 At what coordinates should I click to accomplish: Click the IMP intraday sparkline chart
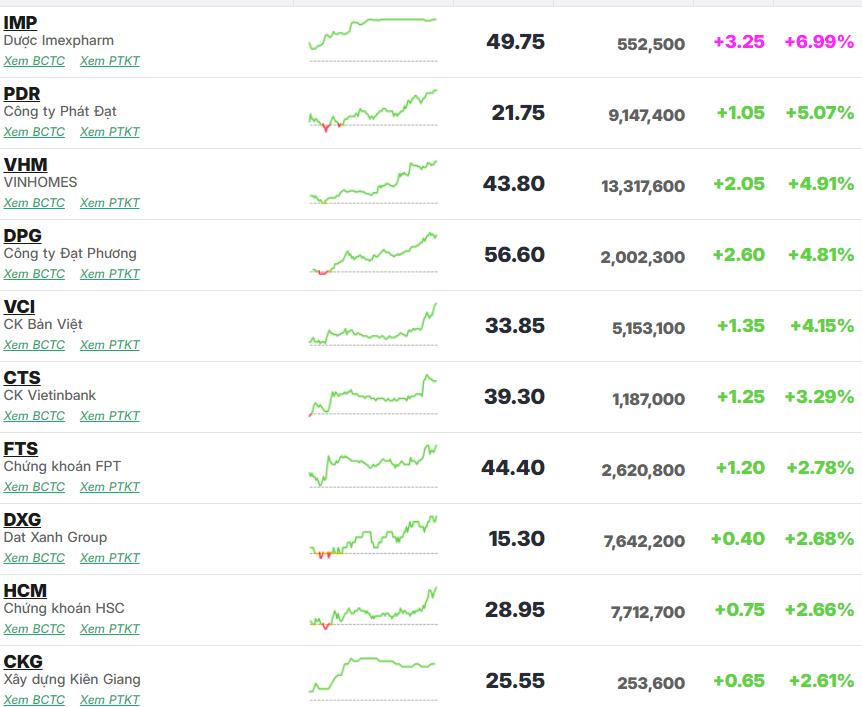[x=373, y=38]
